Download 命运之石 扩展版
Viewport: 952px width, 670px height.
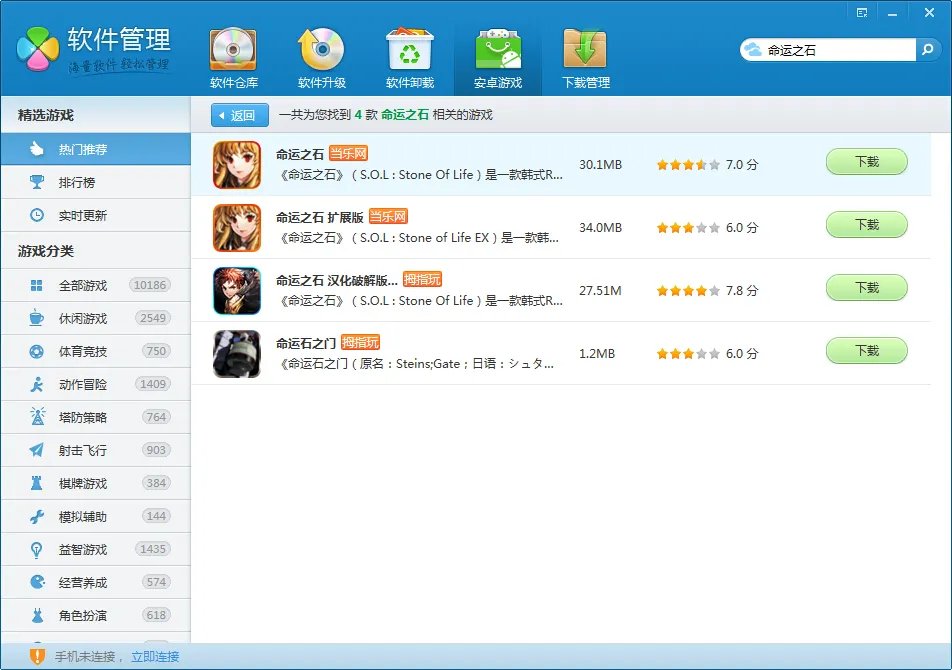[x=866, y=225]
